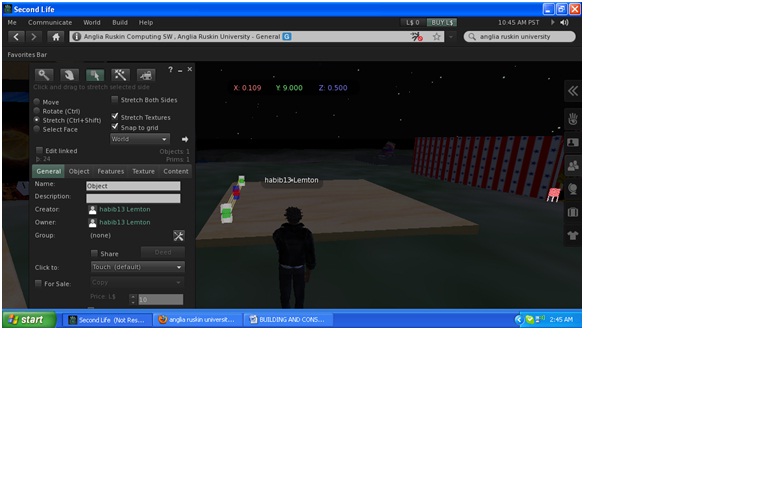Click the General maturity rating icon
This screenshot has width=768, height=480.
[287, 37]
